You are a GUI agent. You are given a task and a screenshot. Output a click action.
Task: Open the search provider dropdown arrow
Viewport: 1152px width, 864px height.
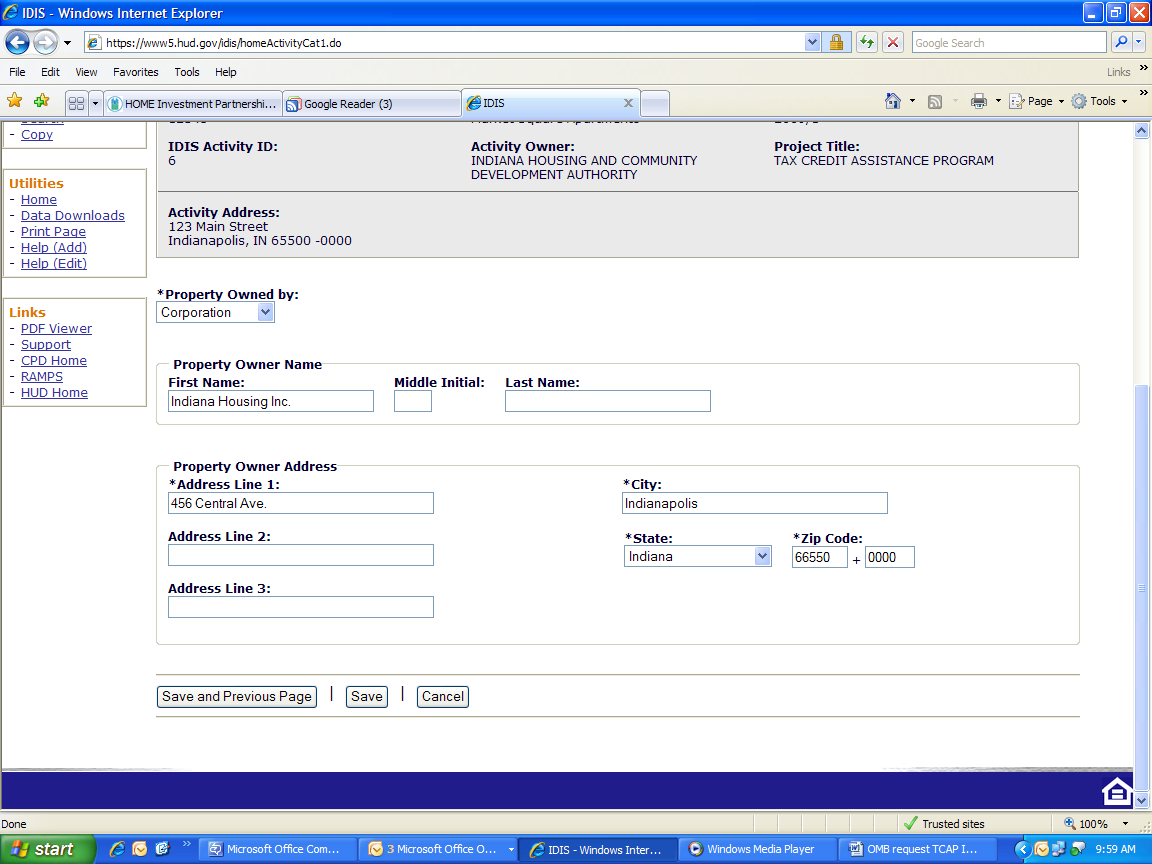pyautogui.click(x=1139, y=43)
